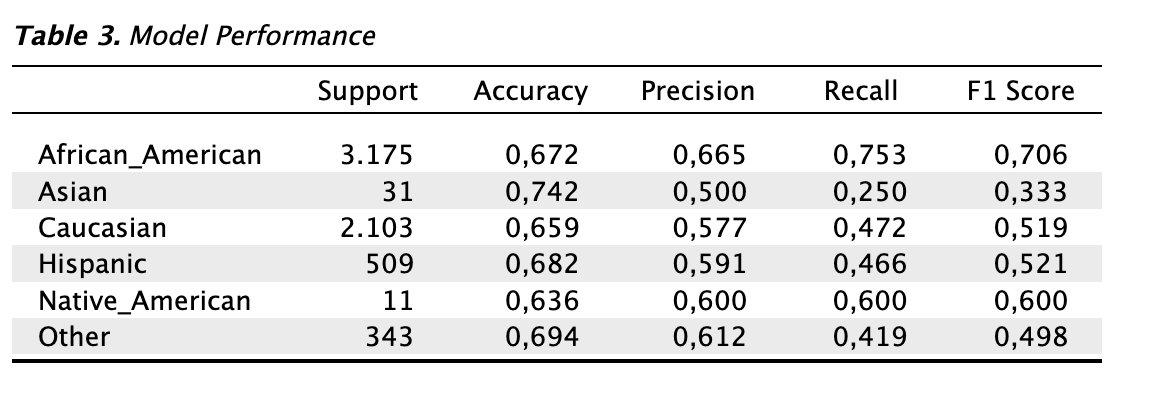Viewport: 1152px width, 394px height.
Task: Select the Hispanic row label
Action: click(x=93, y=264)
